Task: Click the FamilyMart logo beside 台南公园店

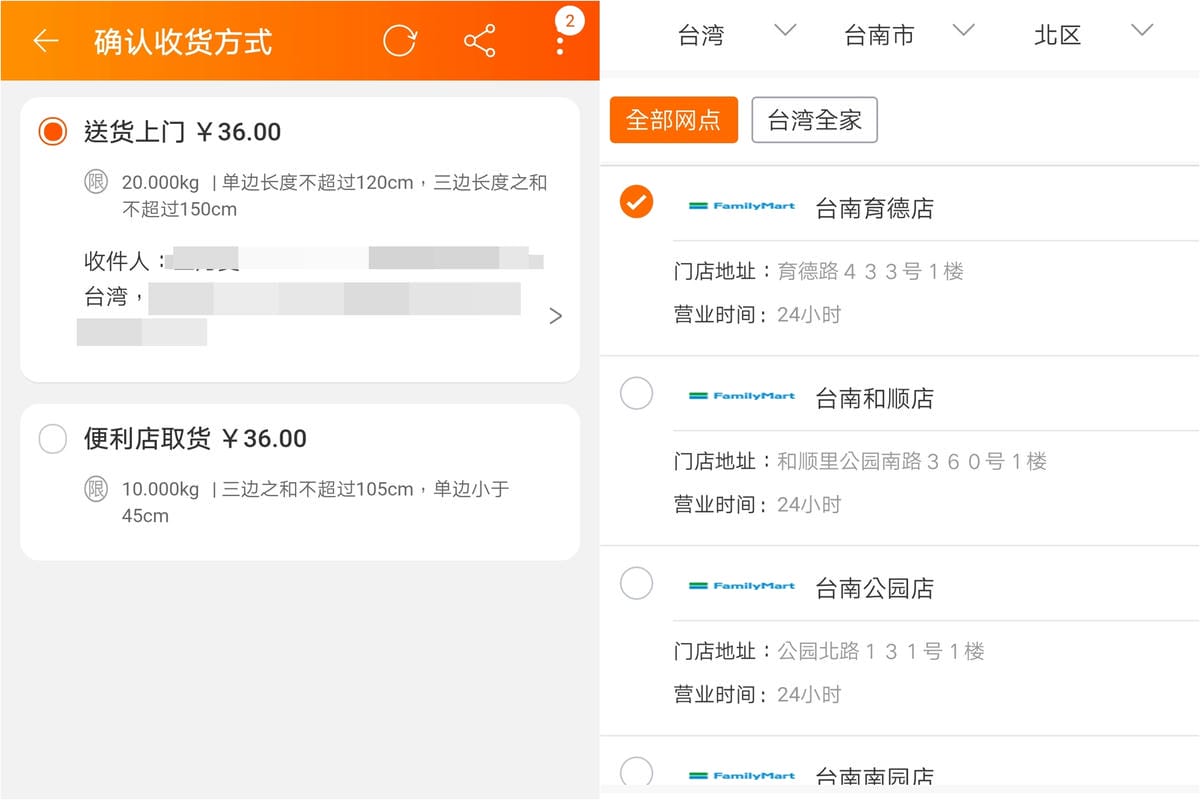Action: tap(743, 588)
